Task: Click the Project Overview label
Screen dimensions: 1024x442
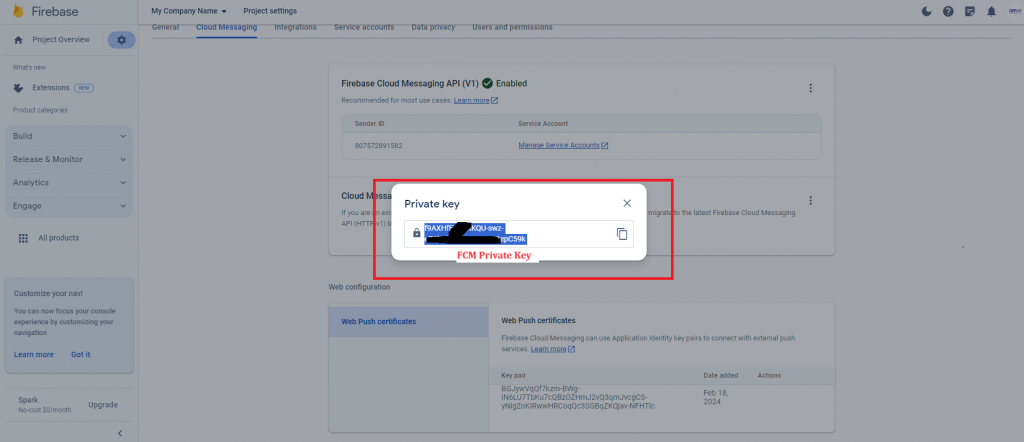Action: pyautogui.click(x=61, y=40)
